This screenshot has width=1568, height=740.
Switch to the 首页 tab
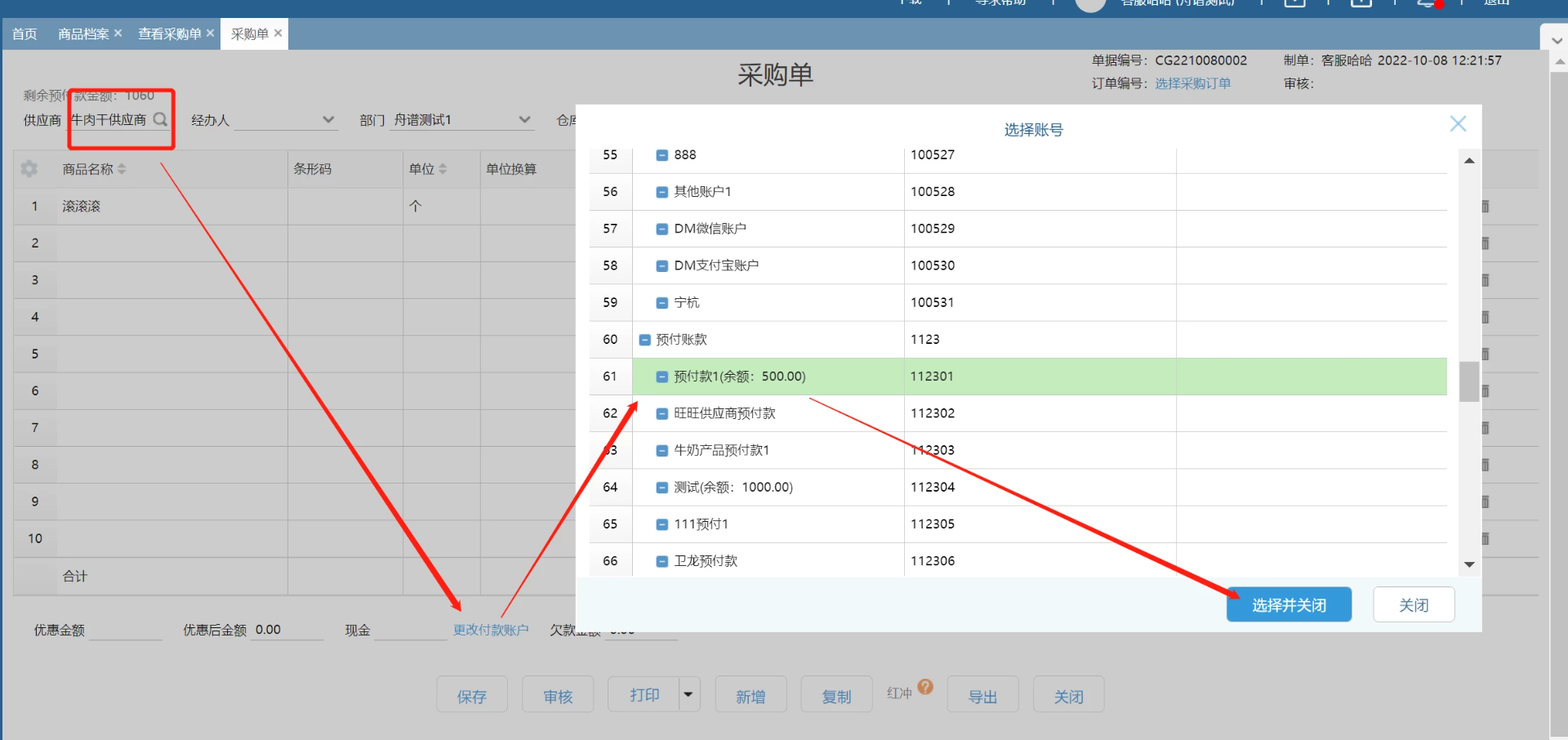point(24,33)
